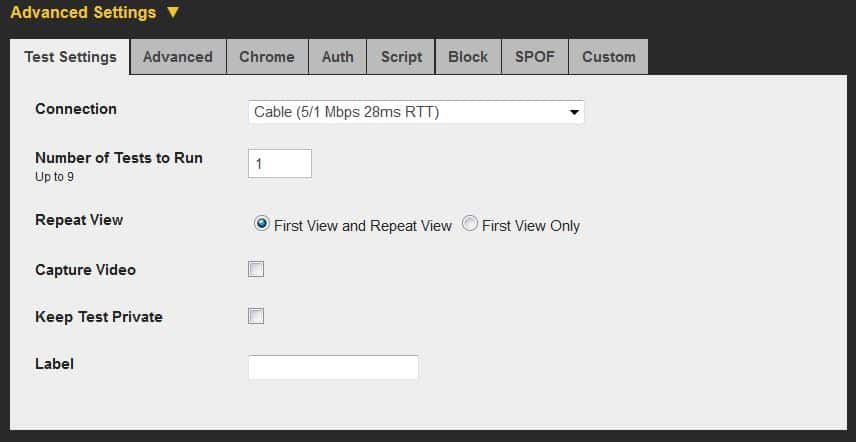Open the Auth tab

[x=337, y=57]
